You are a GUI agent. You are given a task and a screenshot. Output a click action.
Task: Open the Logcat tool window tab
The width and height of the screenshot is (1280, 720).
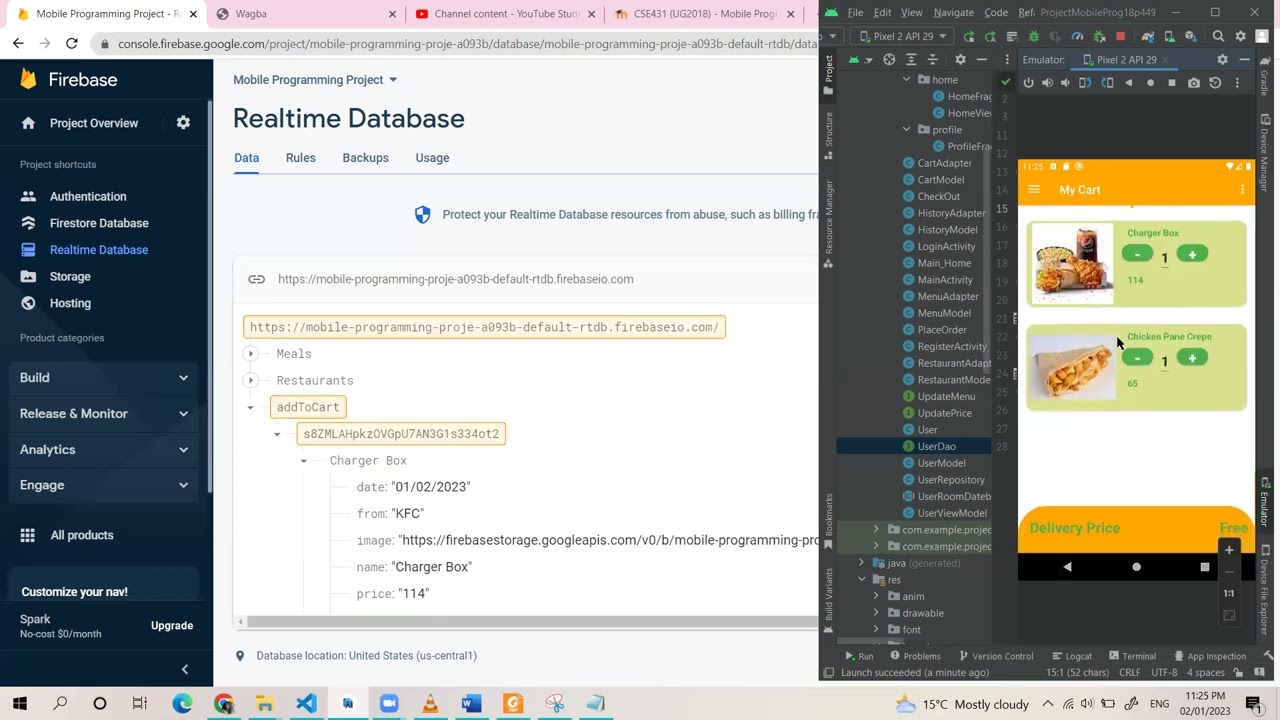pos(1072,656)
